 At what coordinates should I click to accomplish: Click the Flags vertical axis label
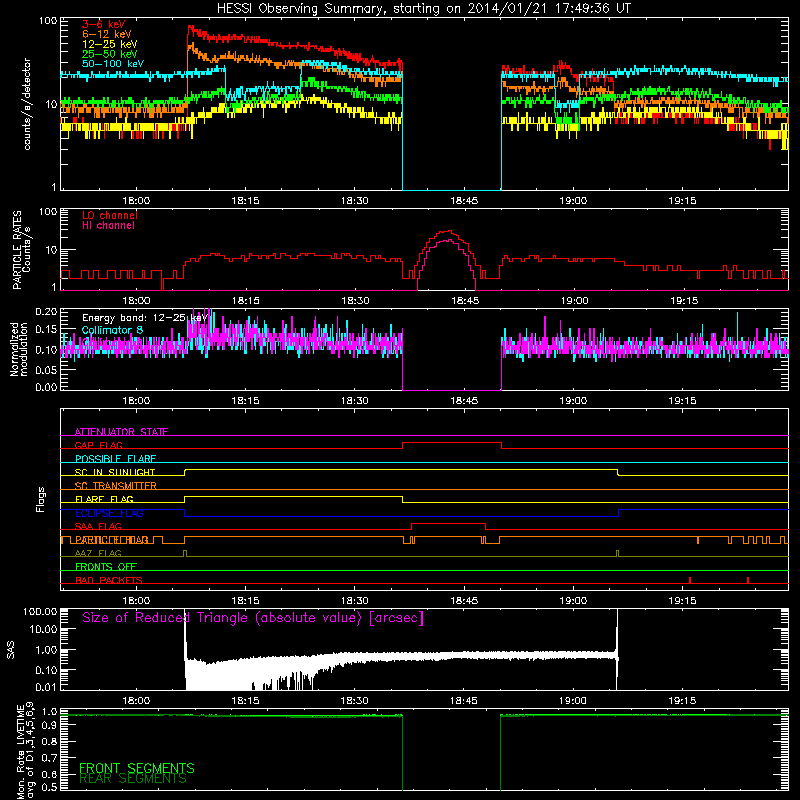point(41,499)
